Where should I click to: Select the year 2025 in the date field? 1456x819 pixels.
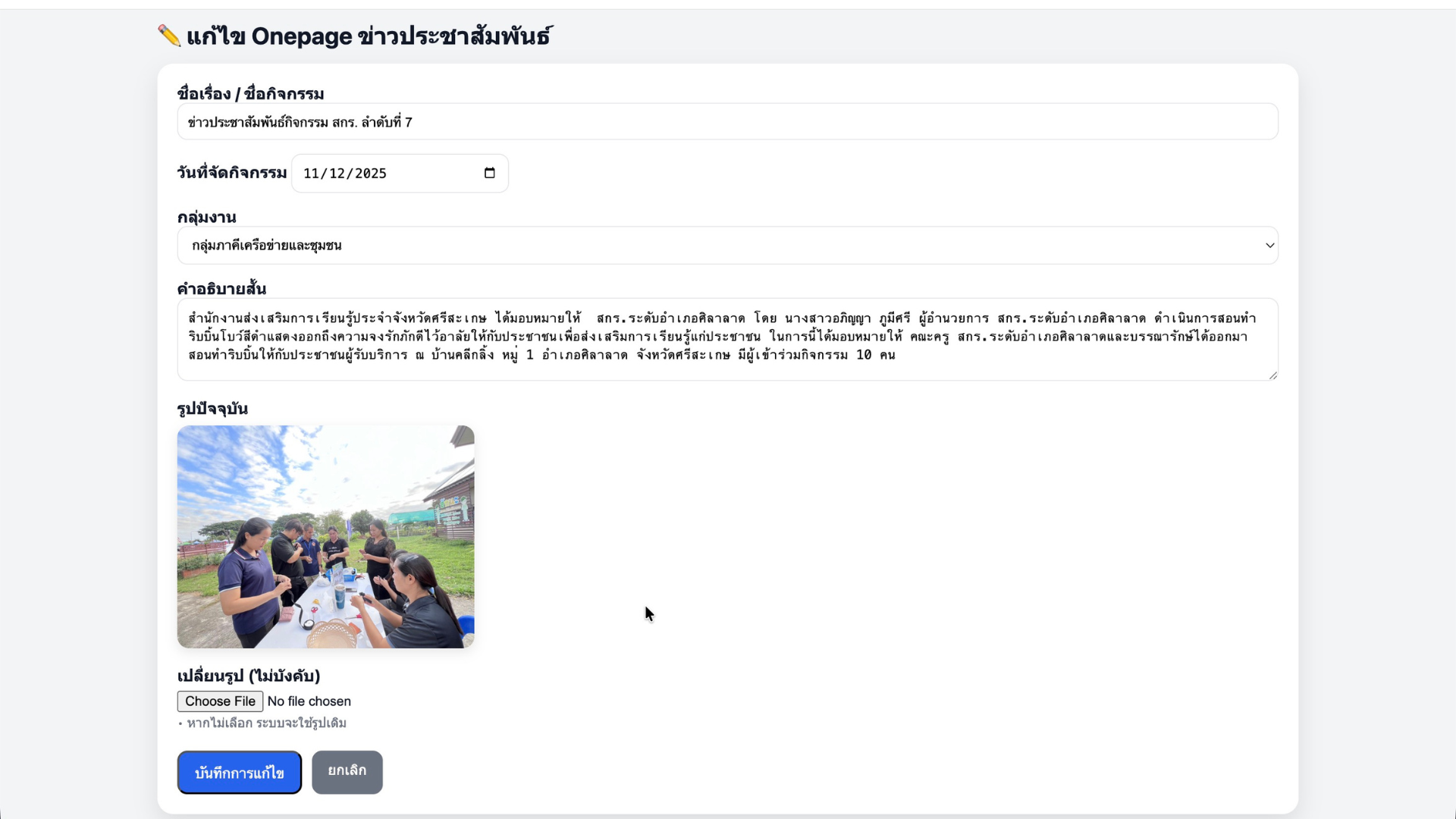(x=371, y=174)
